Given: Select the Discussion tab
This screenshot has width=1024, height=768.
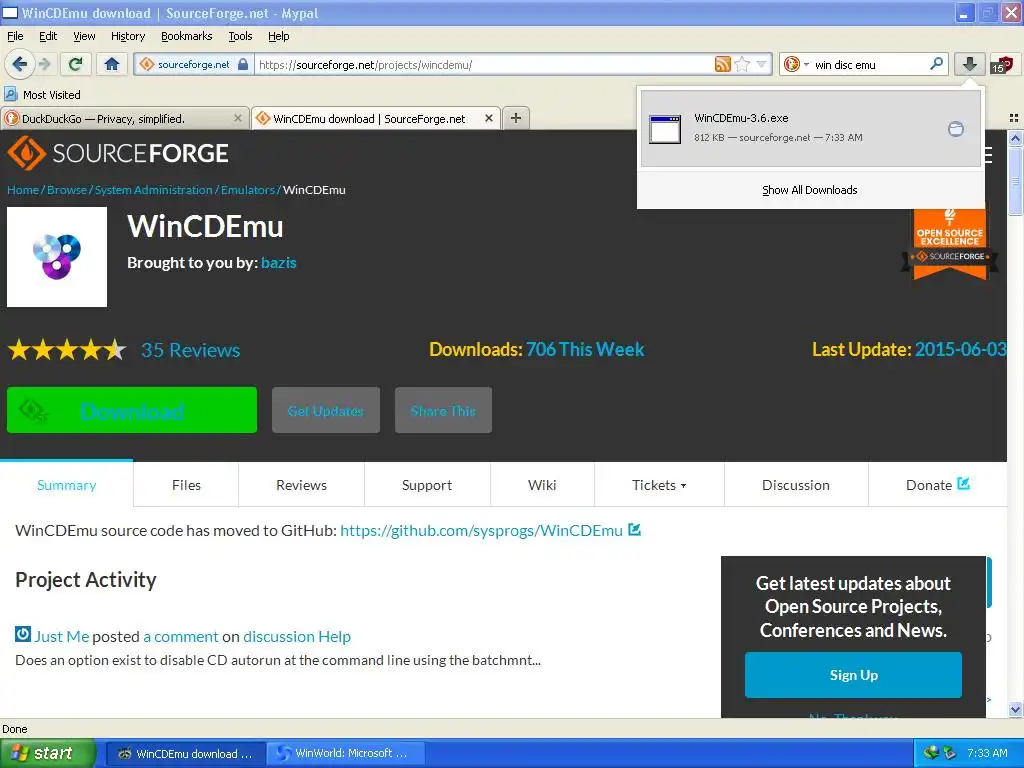Looking at the screenshot, I should click(796, 485).
